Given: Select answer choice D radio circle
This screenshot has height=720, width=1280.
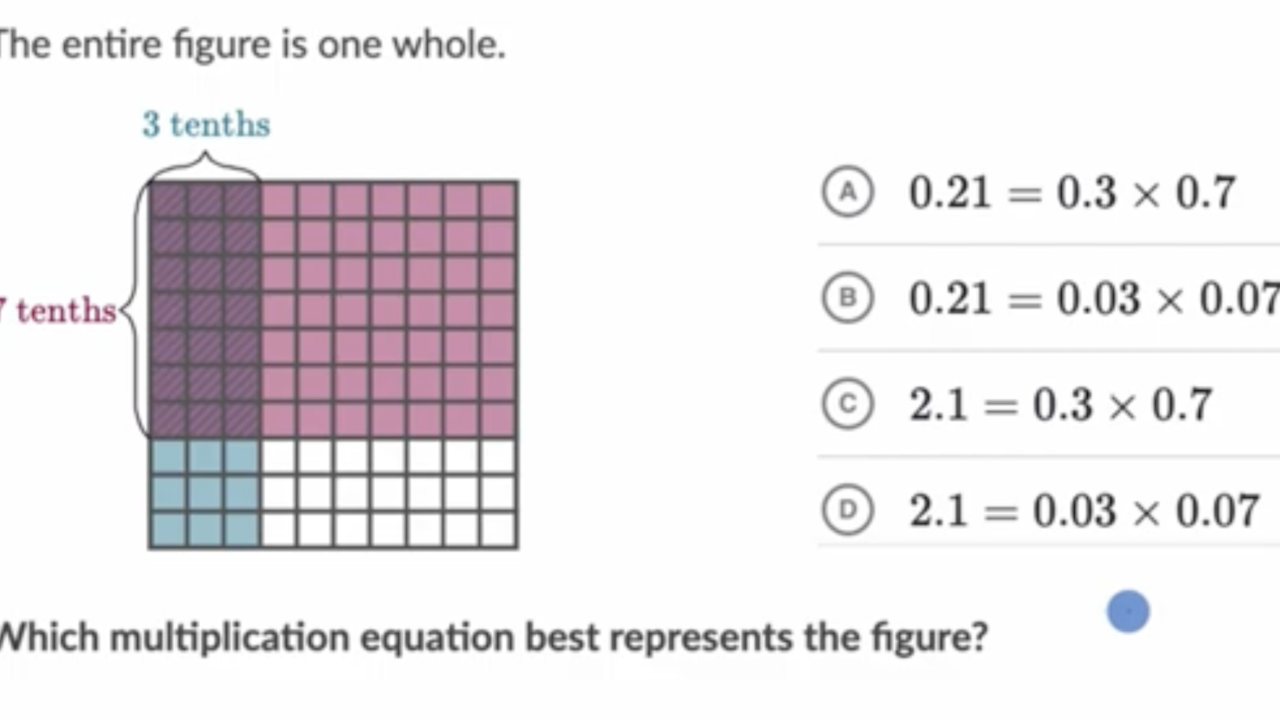Looking at the screenshot, I should 848,510.
